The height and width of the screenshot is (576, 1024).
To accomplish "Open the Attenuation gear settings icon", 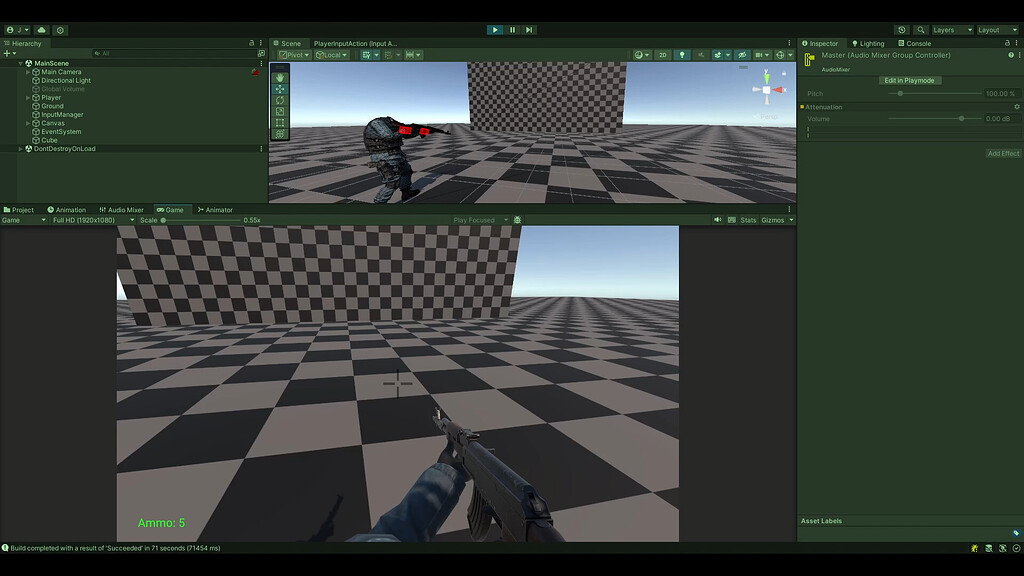I will [1017, 107].
